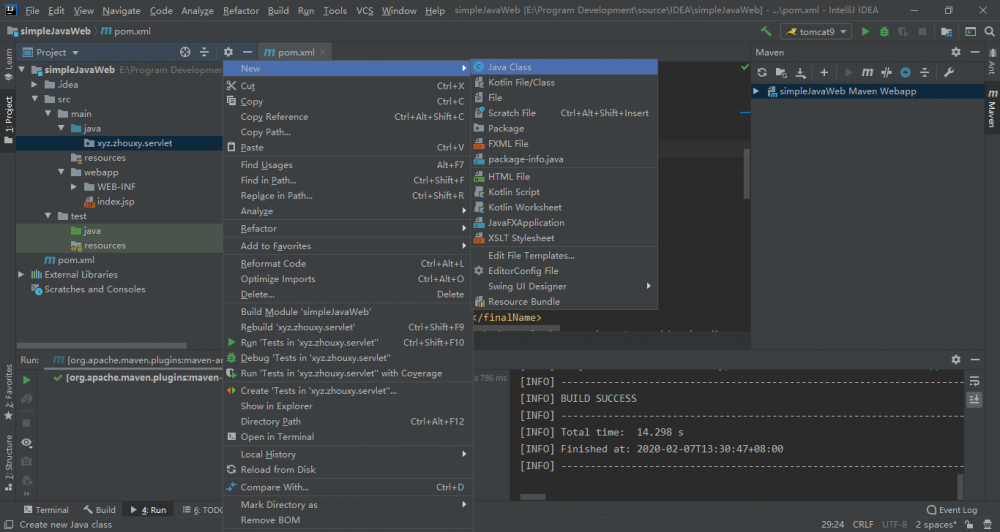Open the tomcat9 run configuration dropdown
The height and width of the screenshot is (532, 1000).
pyautogui.click(x=816, y=31)
